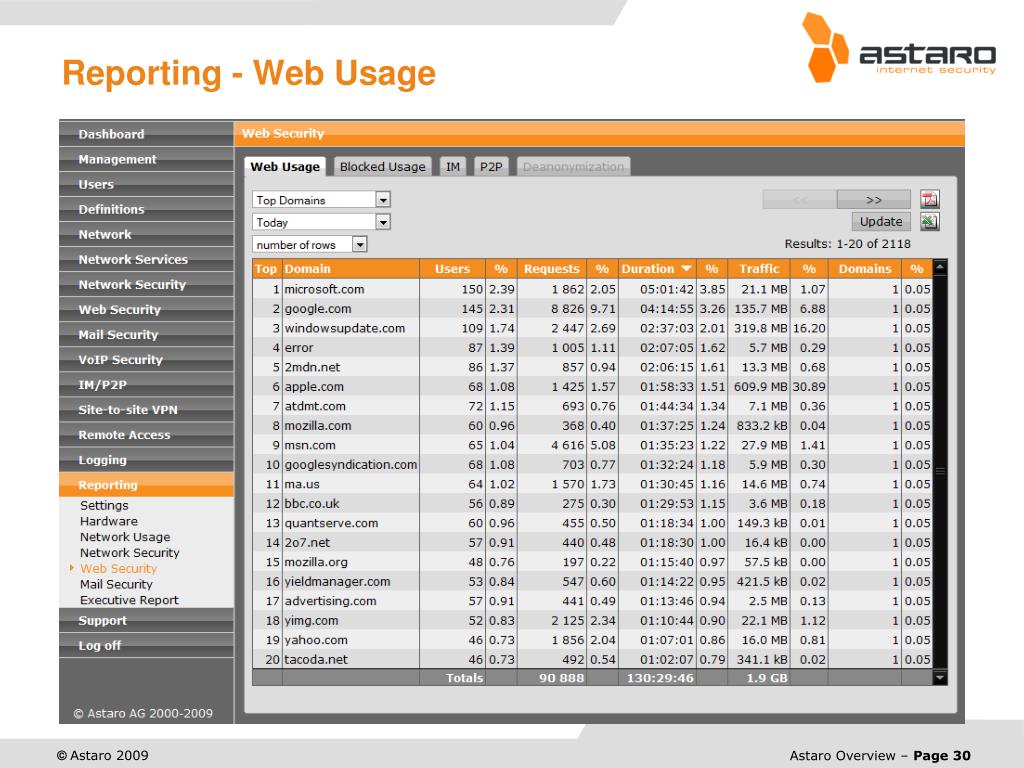Sort table by Requests column header
This screenshot has width=1024, height=768.
[x=551, y=268]
